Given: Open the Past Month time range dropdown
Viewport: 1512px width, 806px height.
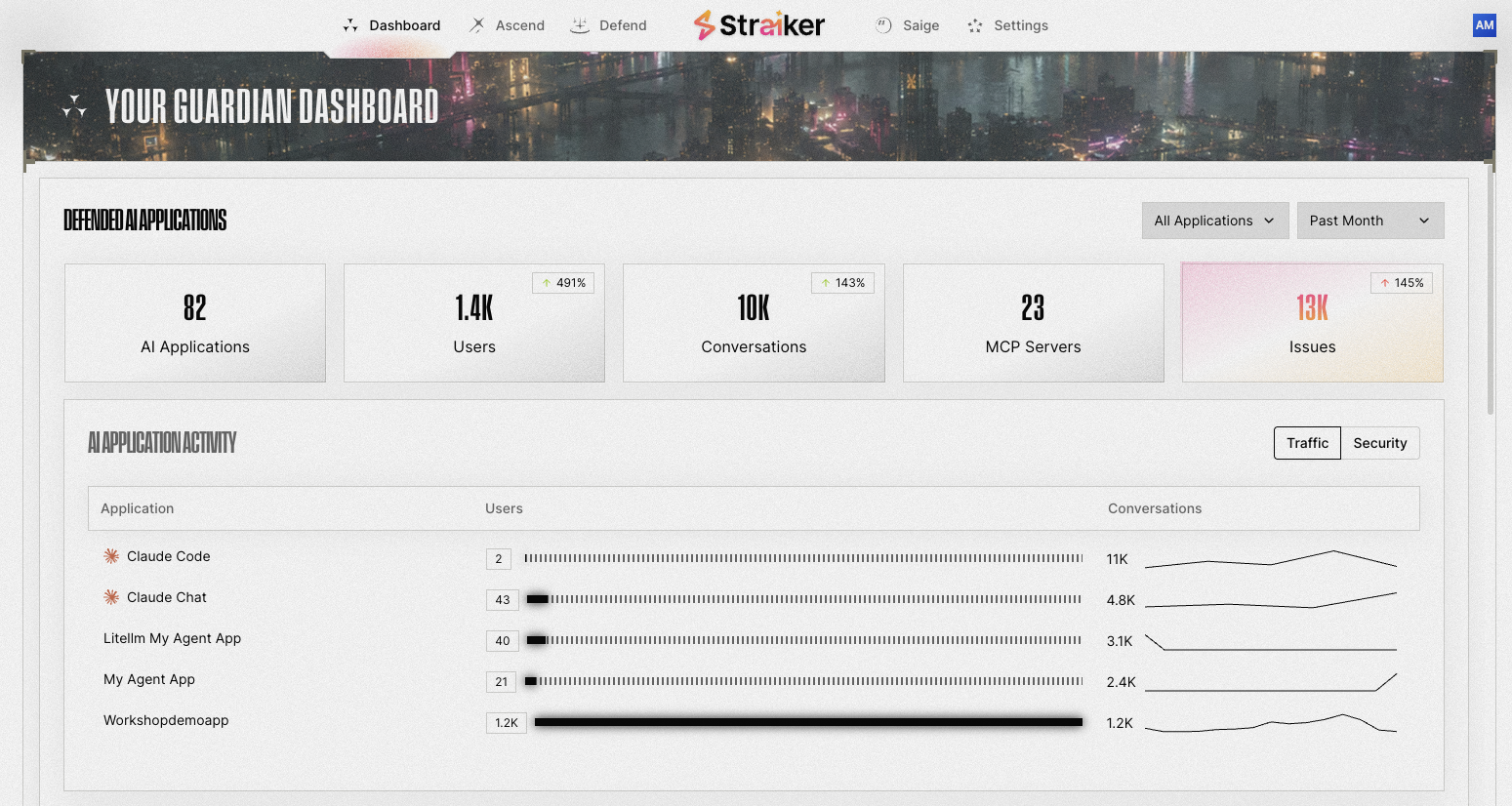Looking at the screenshot, I should pos(1370,221).
